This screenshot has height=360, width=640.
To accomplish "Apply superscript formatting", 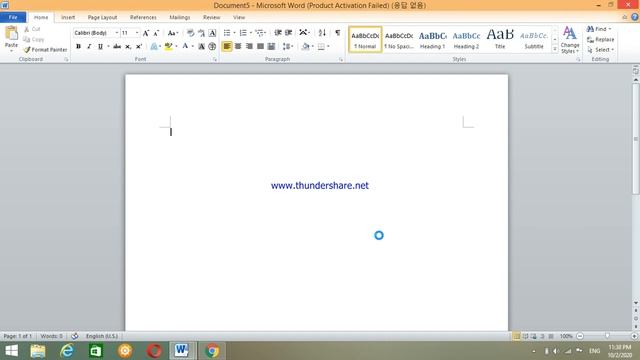I will [x=139, y=47].
